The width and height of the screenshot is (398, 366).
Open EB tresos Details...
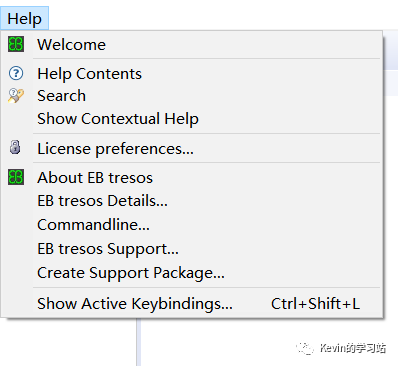191,201
